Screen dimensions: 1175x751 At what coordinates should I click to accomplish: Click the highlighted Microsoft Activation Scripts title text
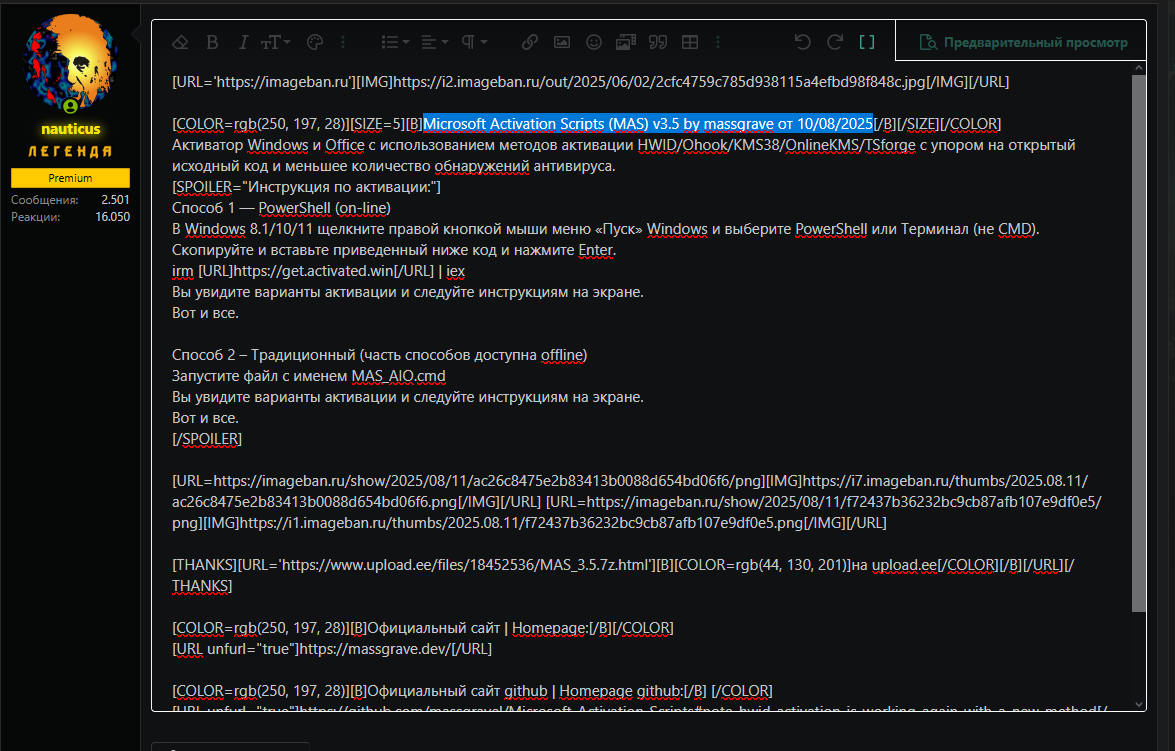tap(648, 124)
